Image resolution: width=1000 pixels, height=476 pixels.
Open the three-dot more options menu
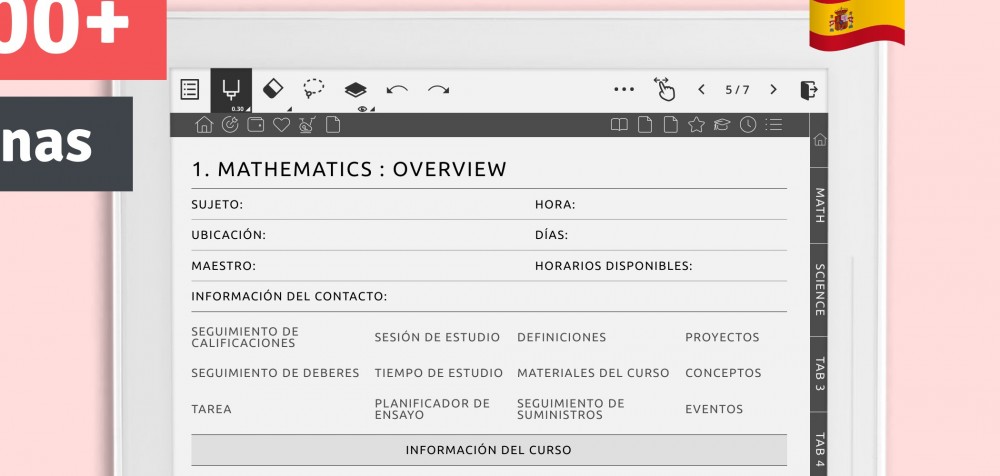coord(624,90)
